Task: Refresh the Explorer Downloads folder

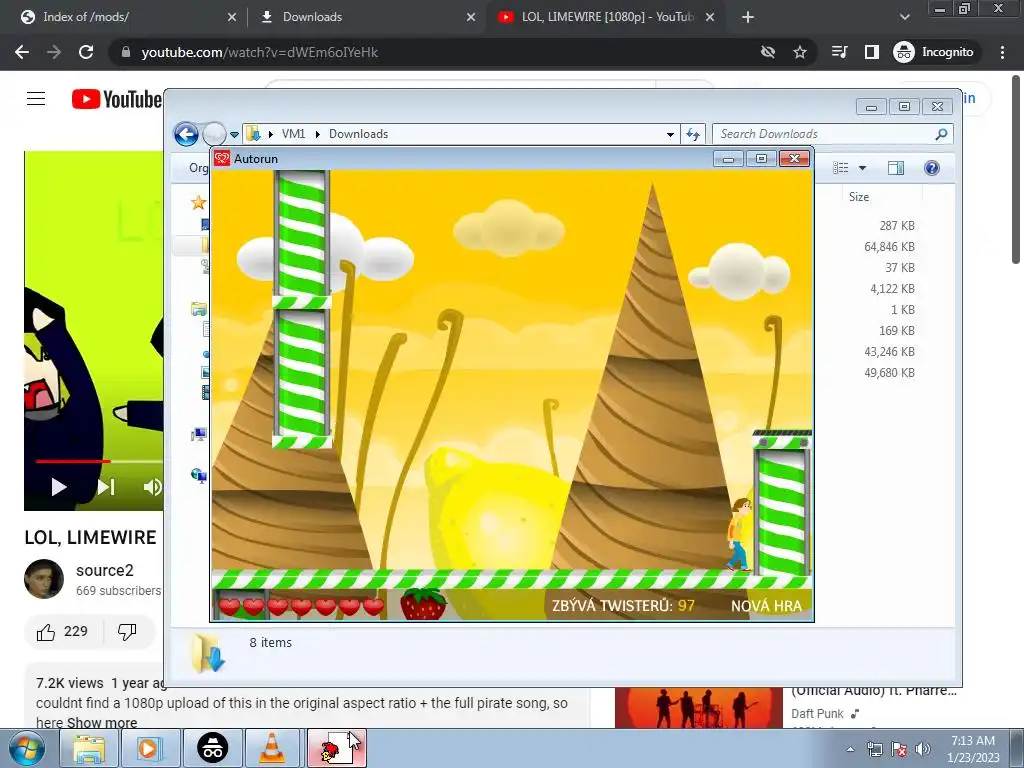Action: (693, 135)
